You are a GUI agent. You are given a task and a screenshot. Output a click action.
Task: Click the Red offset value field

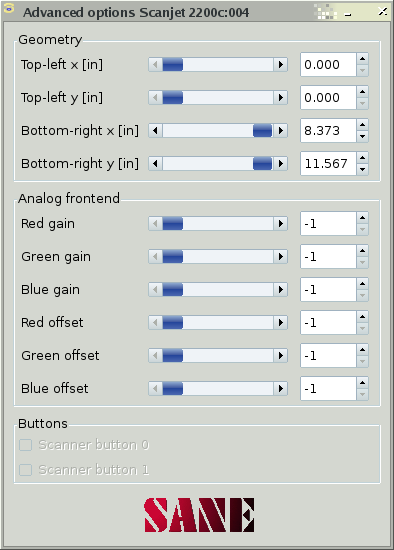tap(328, 323)
